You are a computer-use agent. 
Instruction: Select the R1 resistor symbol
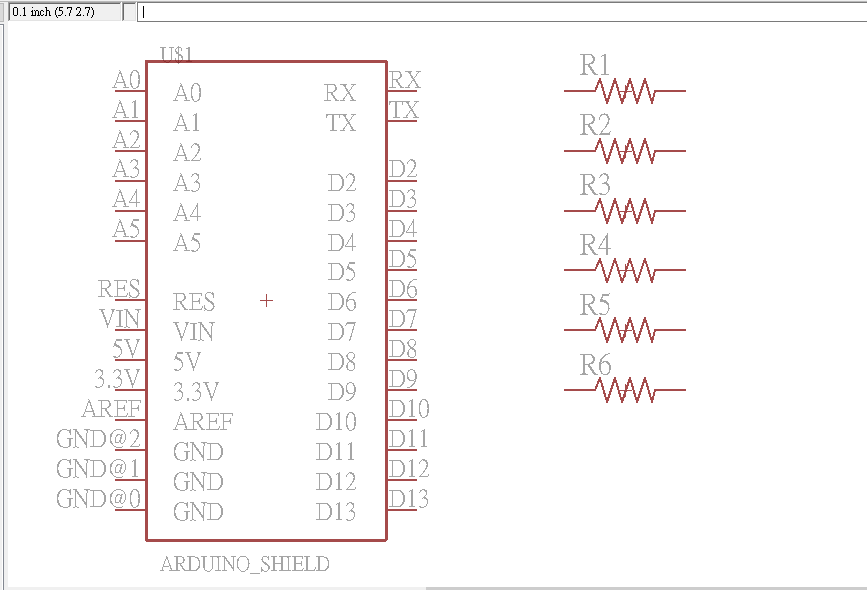(x=625, y=91)
